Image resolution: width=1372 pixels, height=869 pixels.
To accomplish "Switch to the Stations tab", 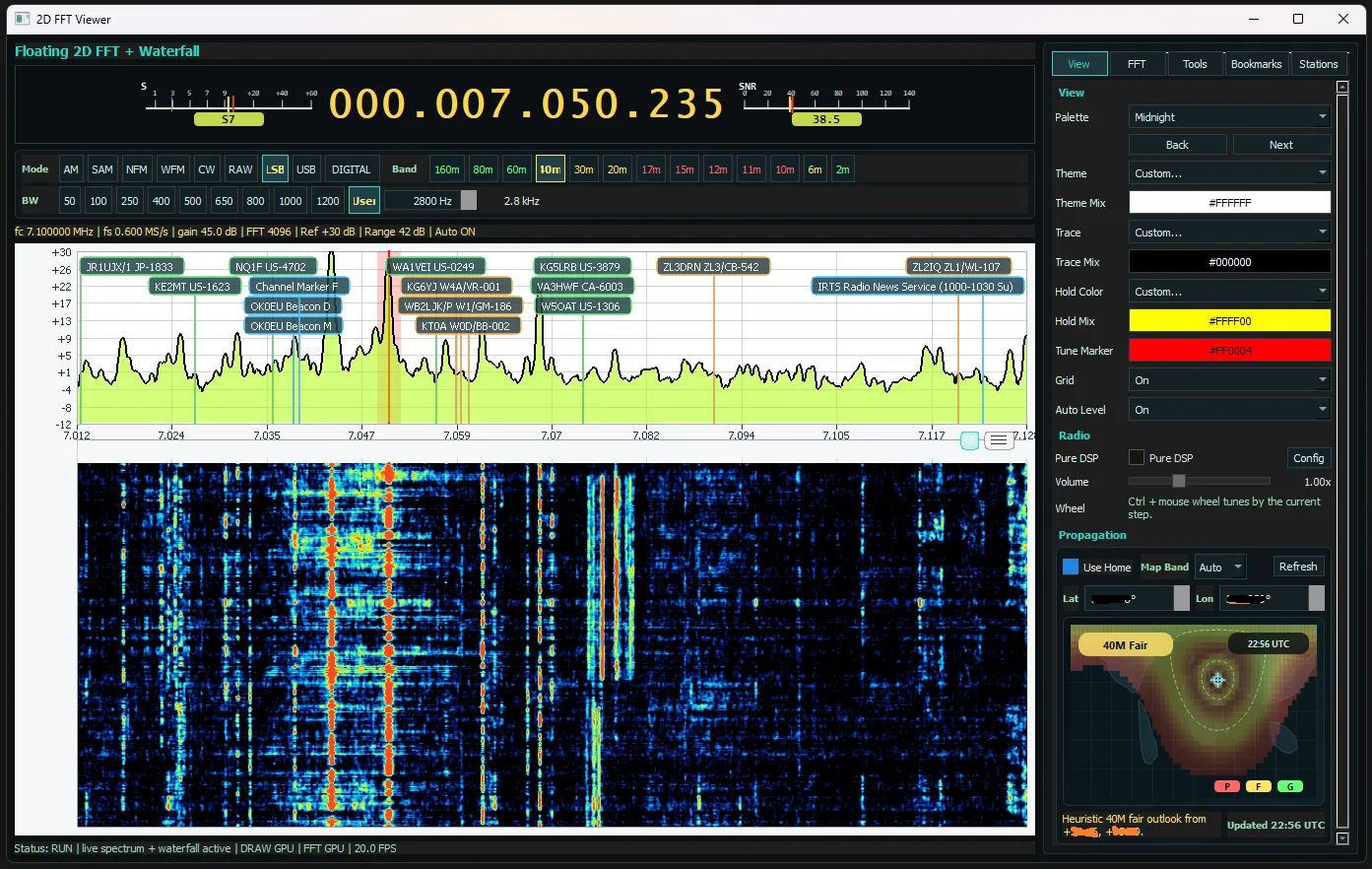I will click(x=1318, y=63).
